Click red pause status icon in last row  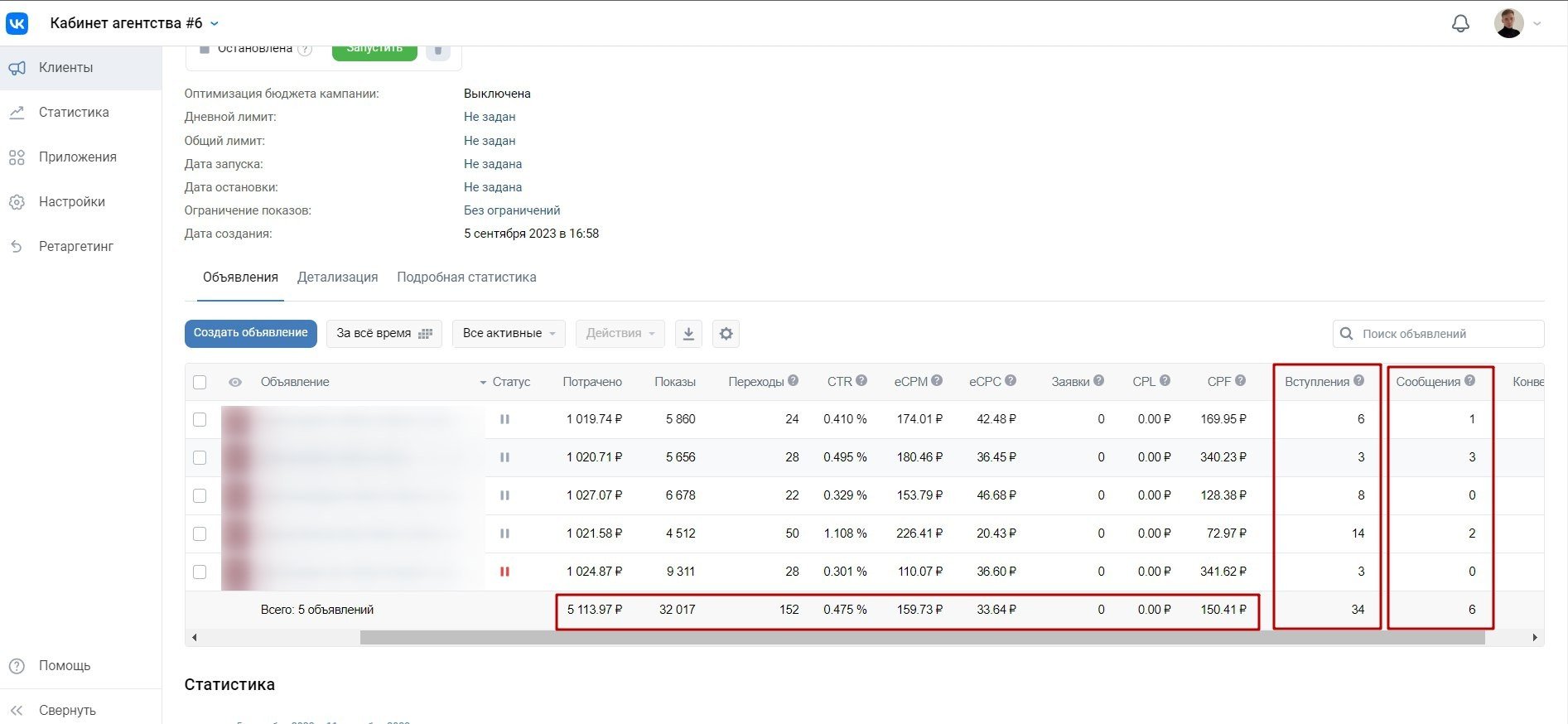click(x=504, y=572)
